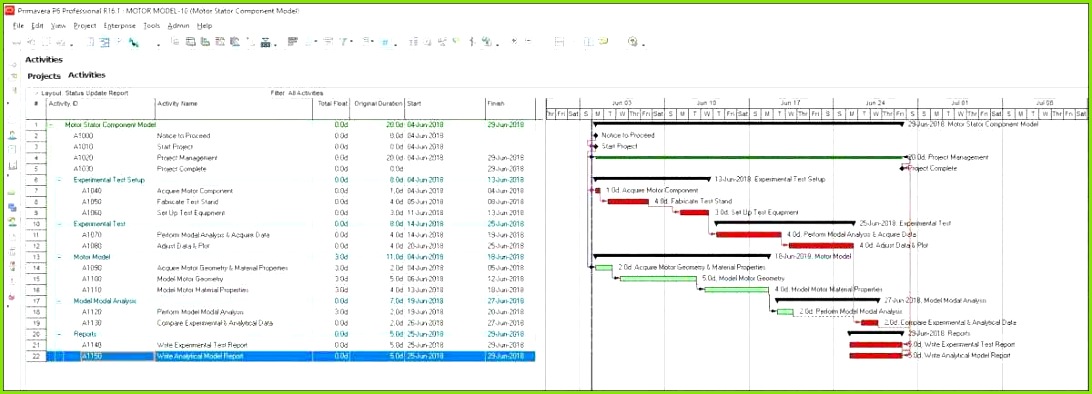Sort by the Finish column header

pos(510,104)
